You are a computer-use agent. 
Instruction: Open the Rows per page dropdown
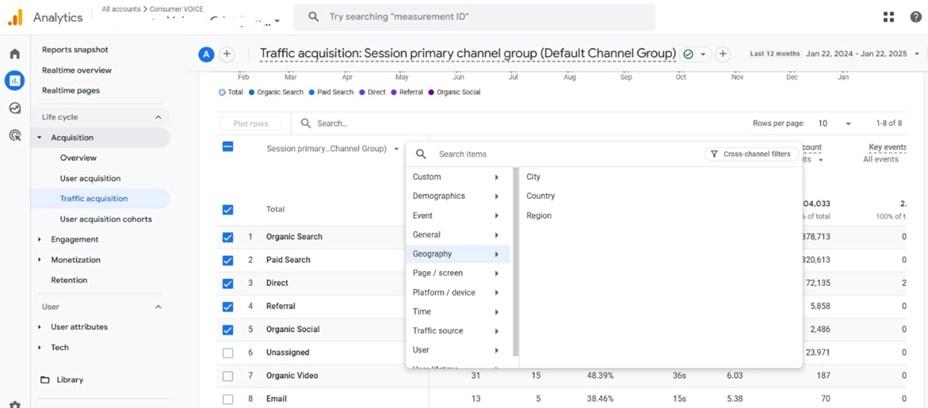834,123
